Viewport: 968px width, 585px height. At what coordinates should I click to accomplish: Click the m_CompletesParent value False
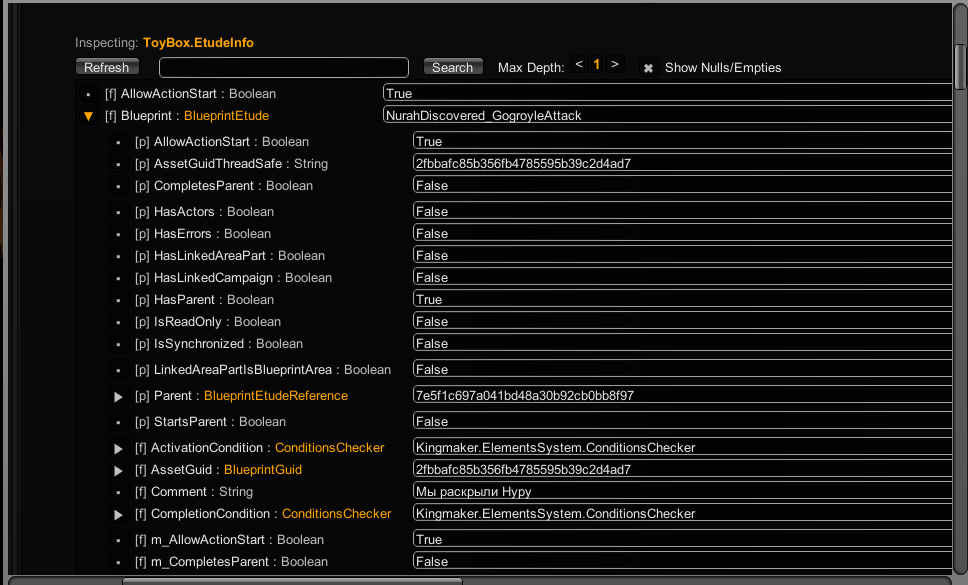click(x=682, y=562)
